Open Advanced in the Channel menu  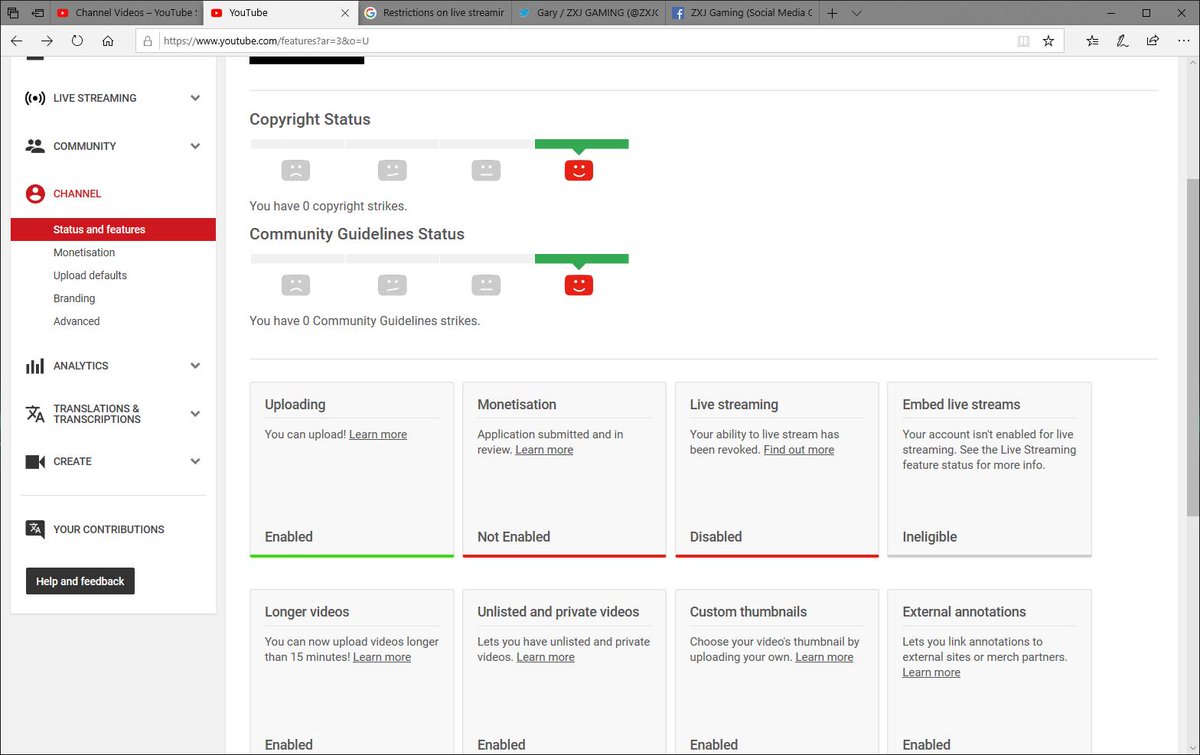point(76,321)
